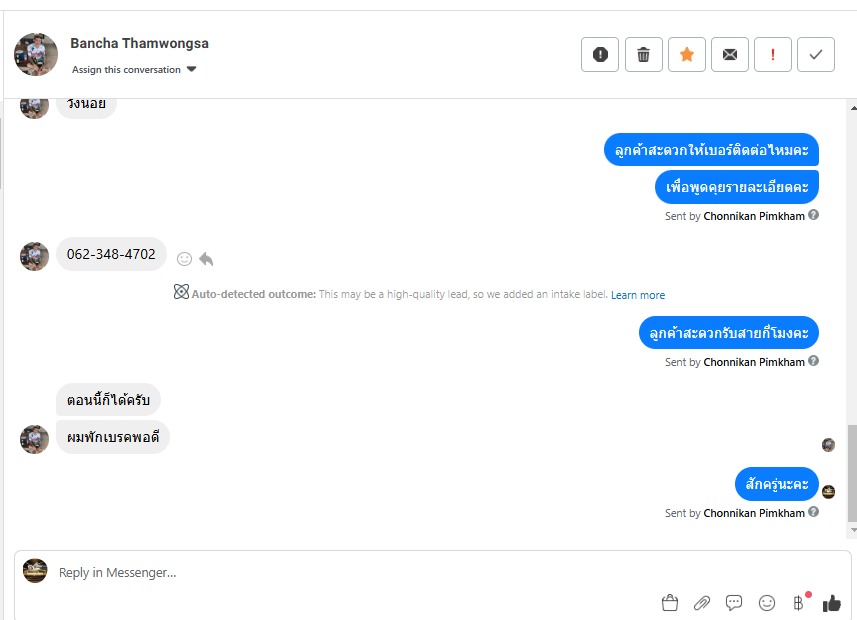The width and height of the screenshot is (857, 620).
Task: React to phone number message with emoji
Action: coord(184,259)
